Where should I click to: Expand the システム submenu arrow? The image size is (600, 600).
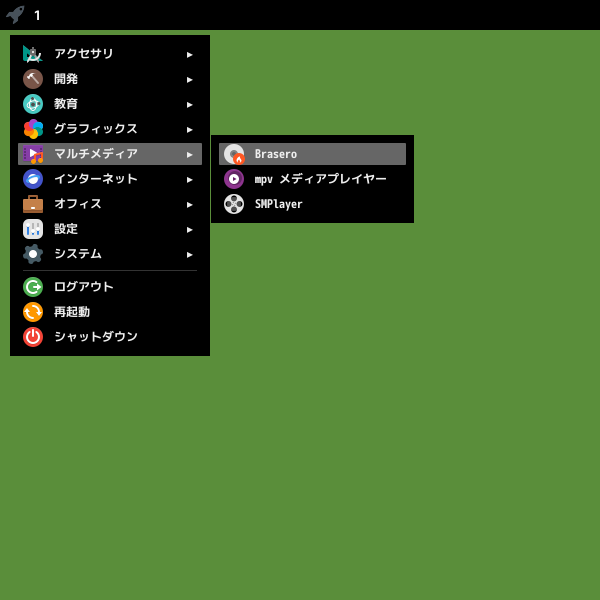pos(189,254)
